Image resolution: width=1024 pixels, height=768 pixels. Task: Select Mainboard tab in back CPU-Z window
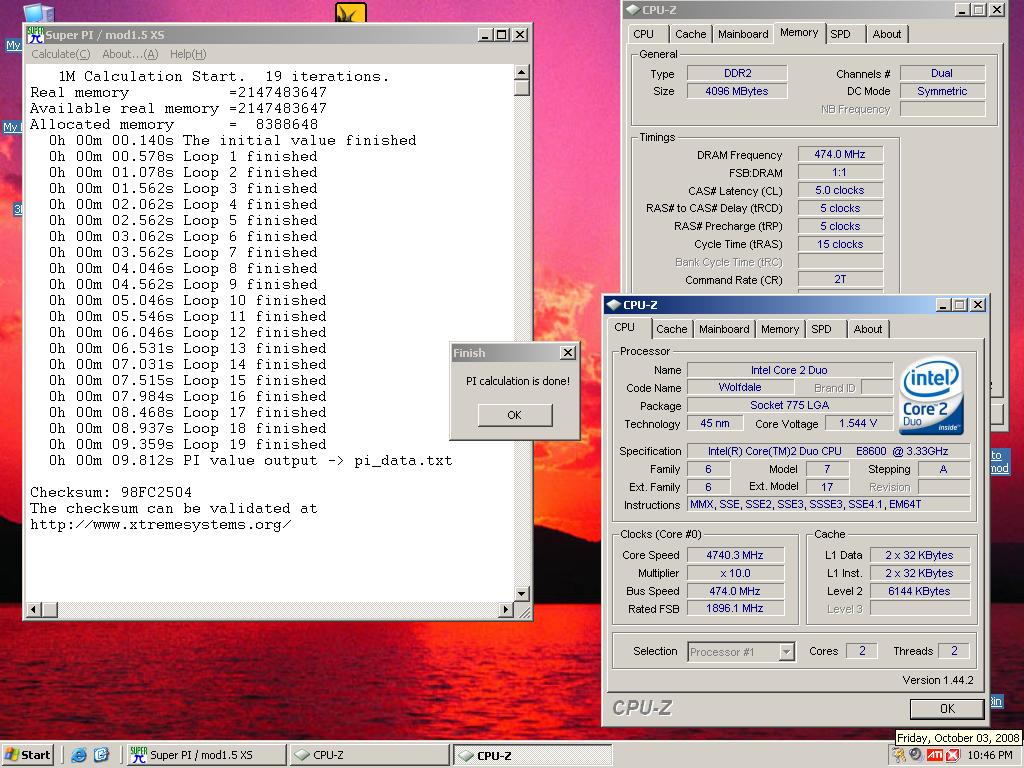[x=743, y=34]
